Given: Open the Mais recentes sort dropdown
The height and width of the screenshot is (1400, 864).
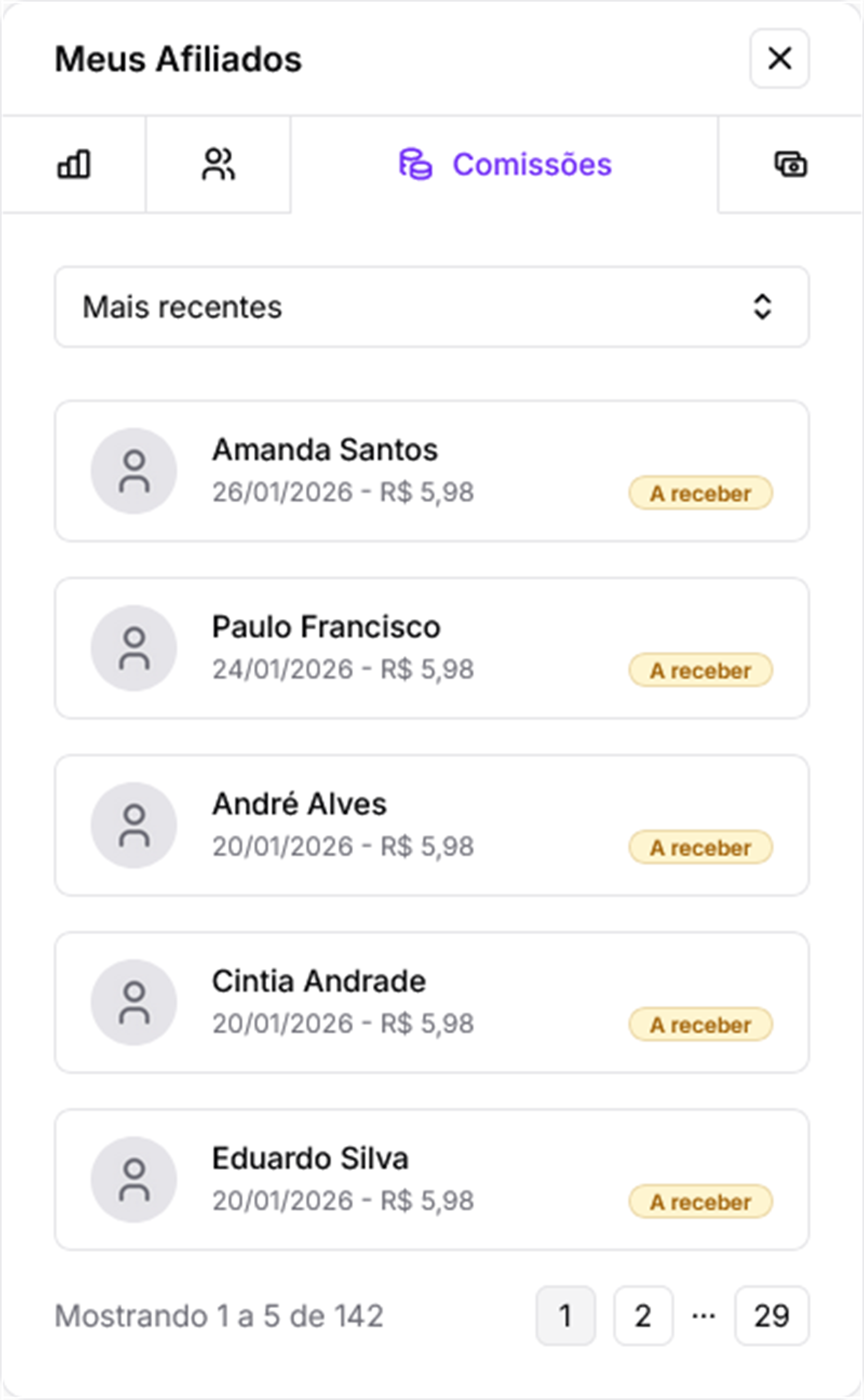Looking at the screenshot, I should (432, 307).
